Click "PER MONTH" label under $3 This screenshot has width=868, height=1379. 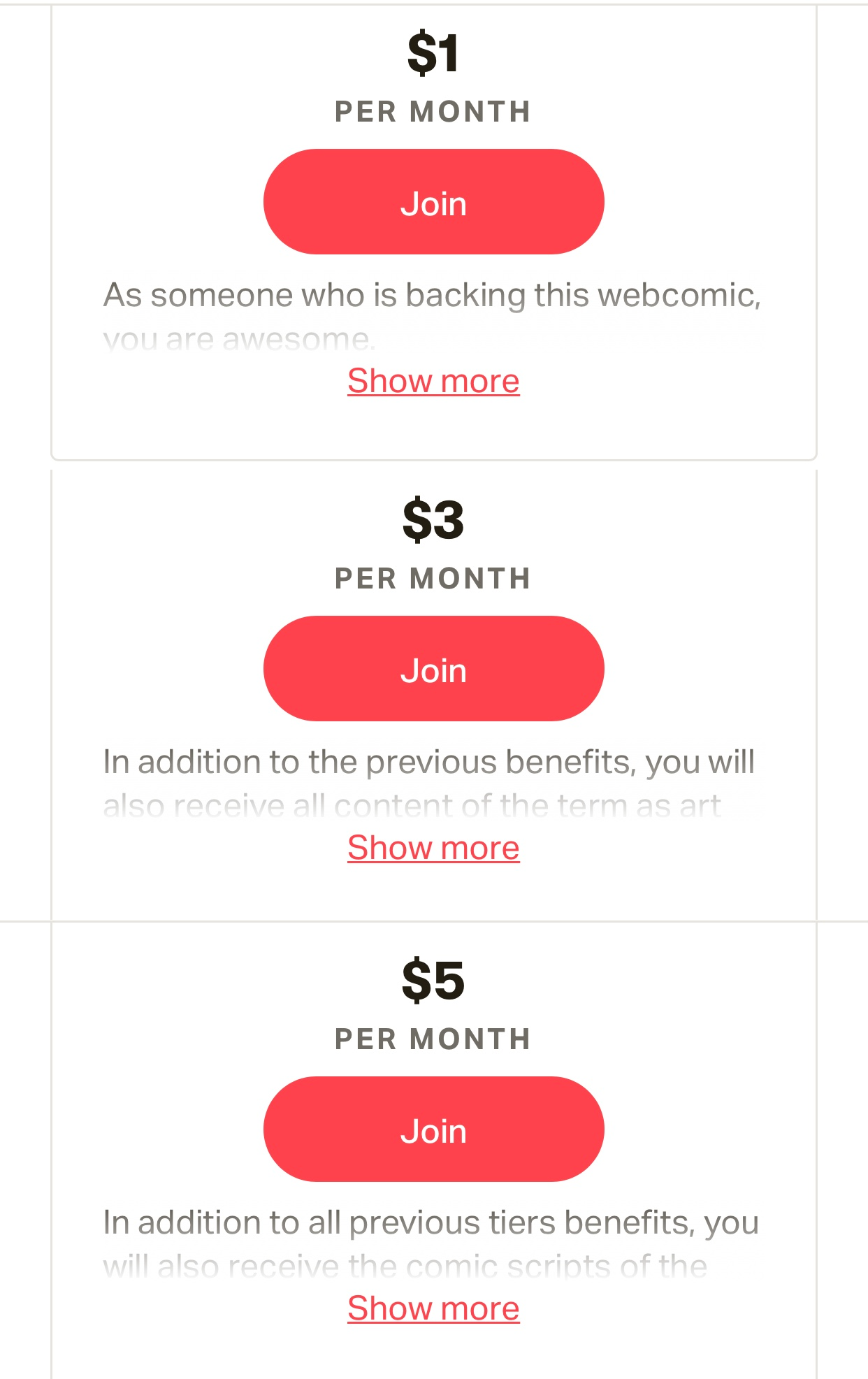[433, 579]
